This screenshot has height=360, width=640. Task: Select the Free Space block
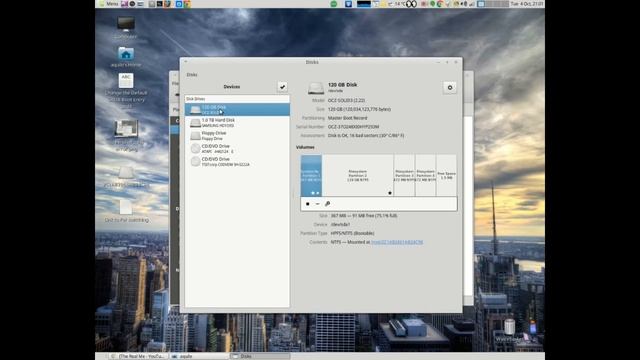(x=446, y=176)
